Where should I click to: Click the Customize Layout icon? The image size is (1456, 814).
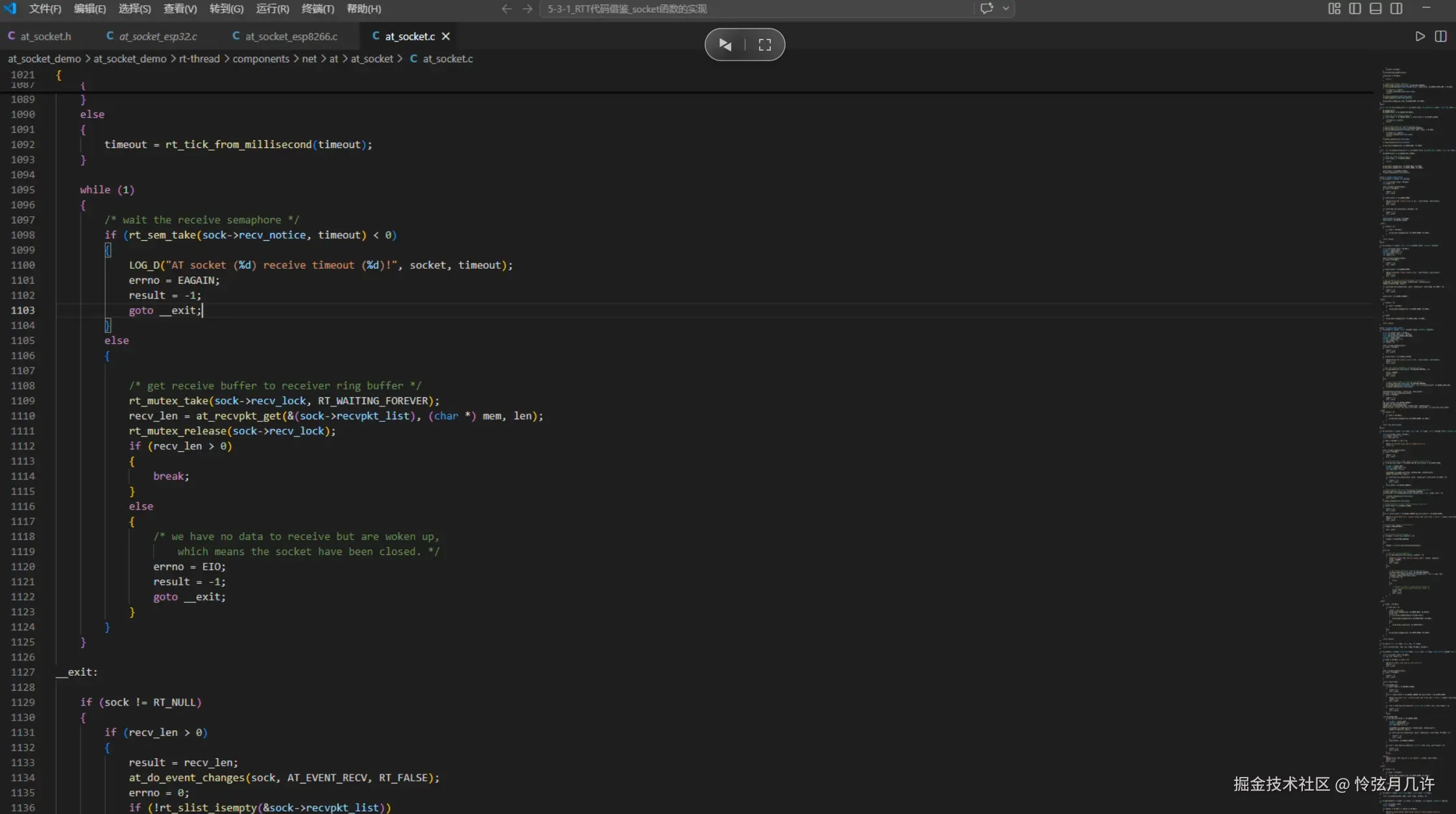click(1334, 8)
